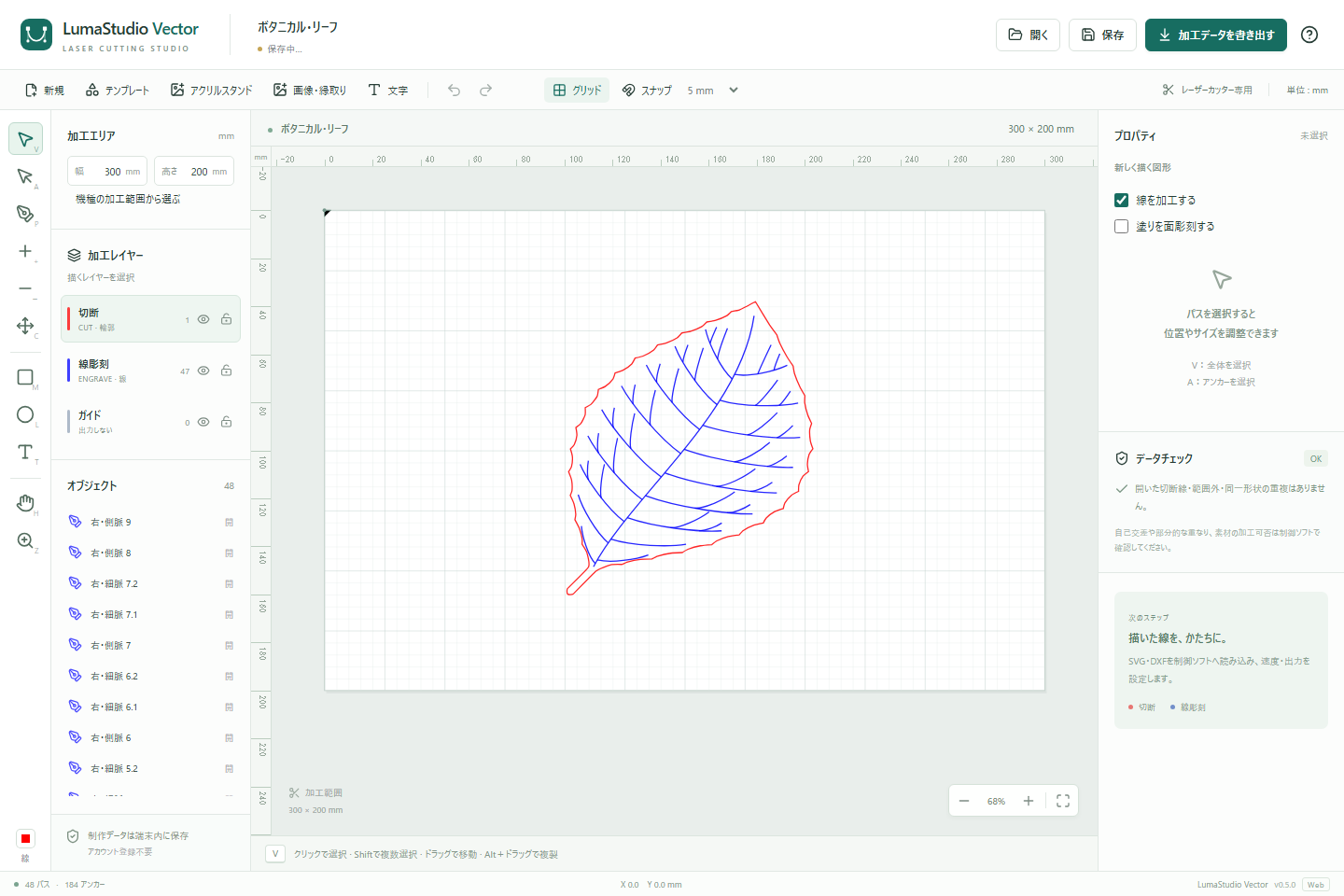This screenshot has width=1344, height=896.
Task: Lock the 線彫刻 layer
Action: point(226,371)
